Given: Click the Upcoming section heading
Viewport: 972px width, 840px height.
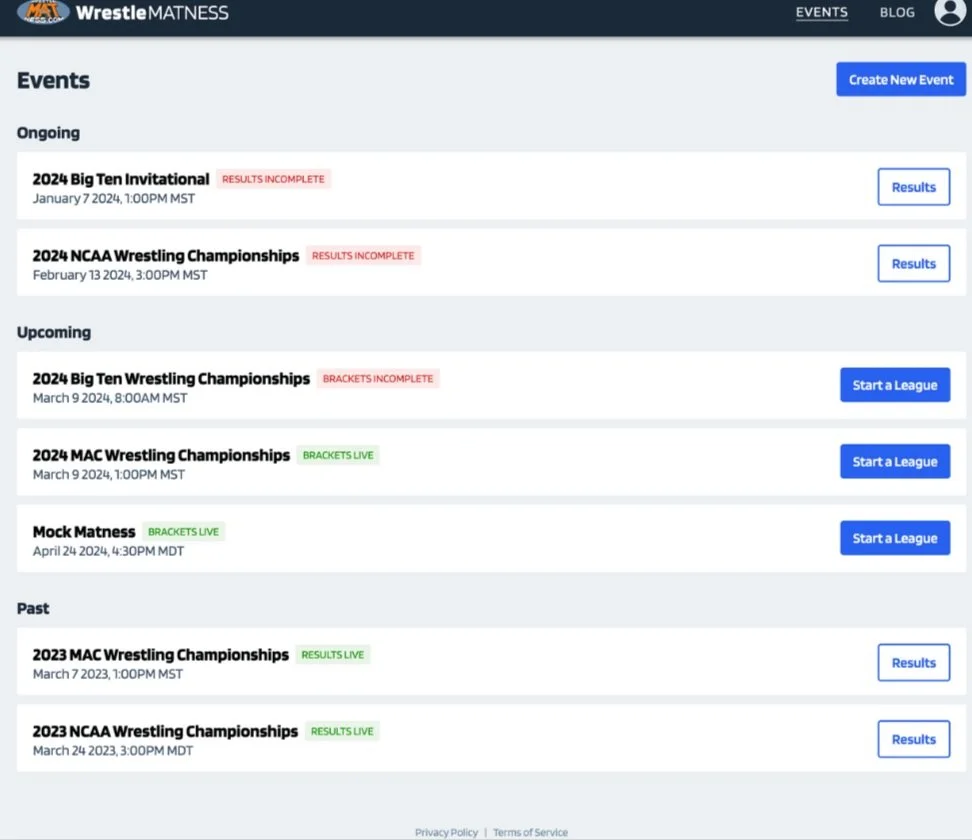Looking at the screenshot, I should 54,332.
